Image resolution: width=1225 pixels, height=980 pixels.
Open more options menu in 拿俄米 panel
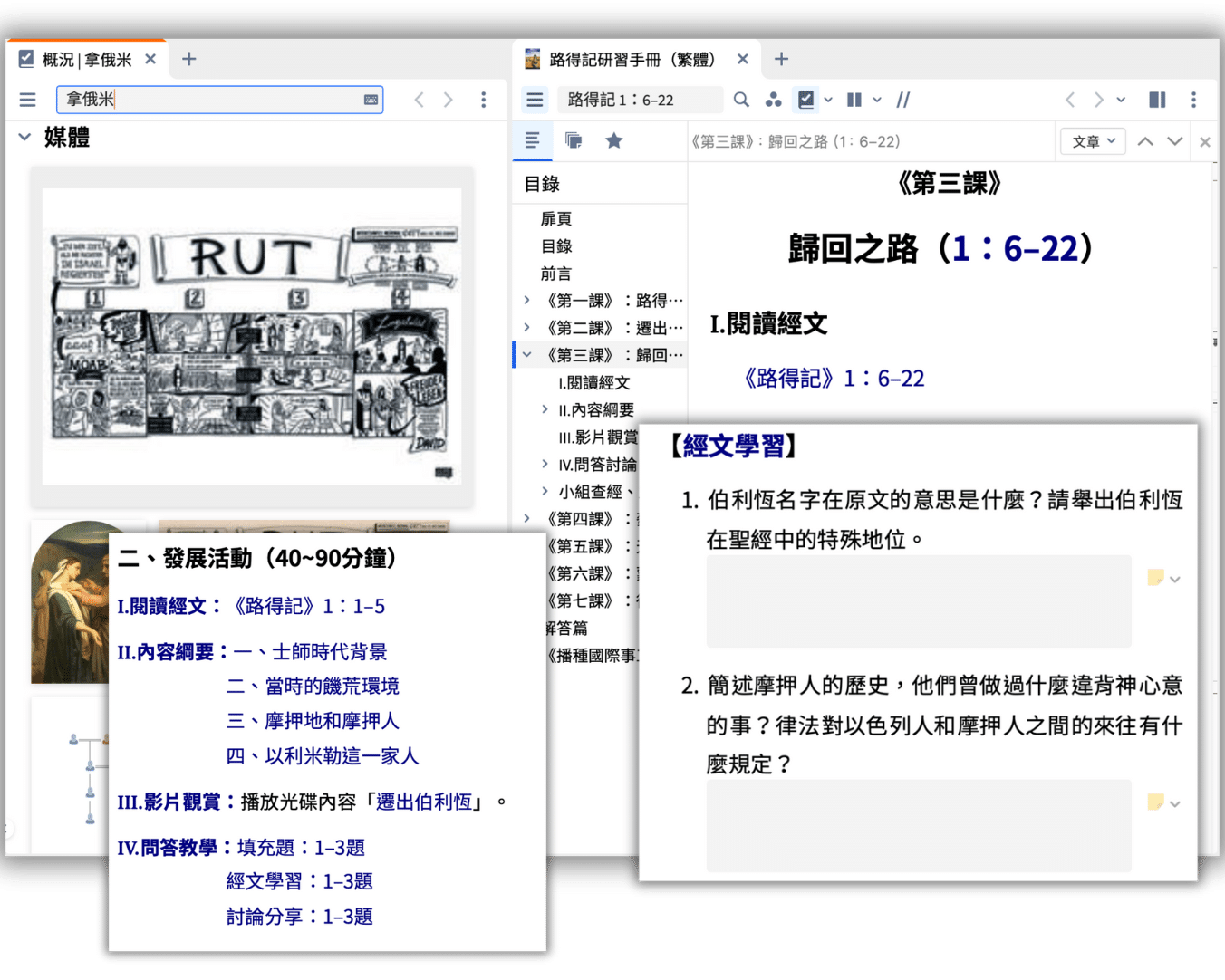484,100
